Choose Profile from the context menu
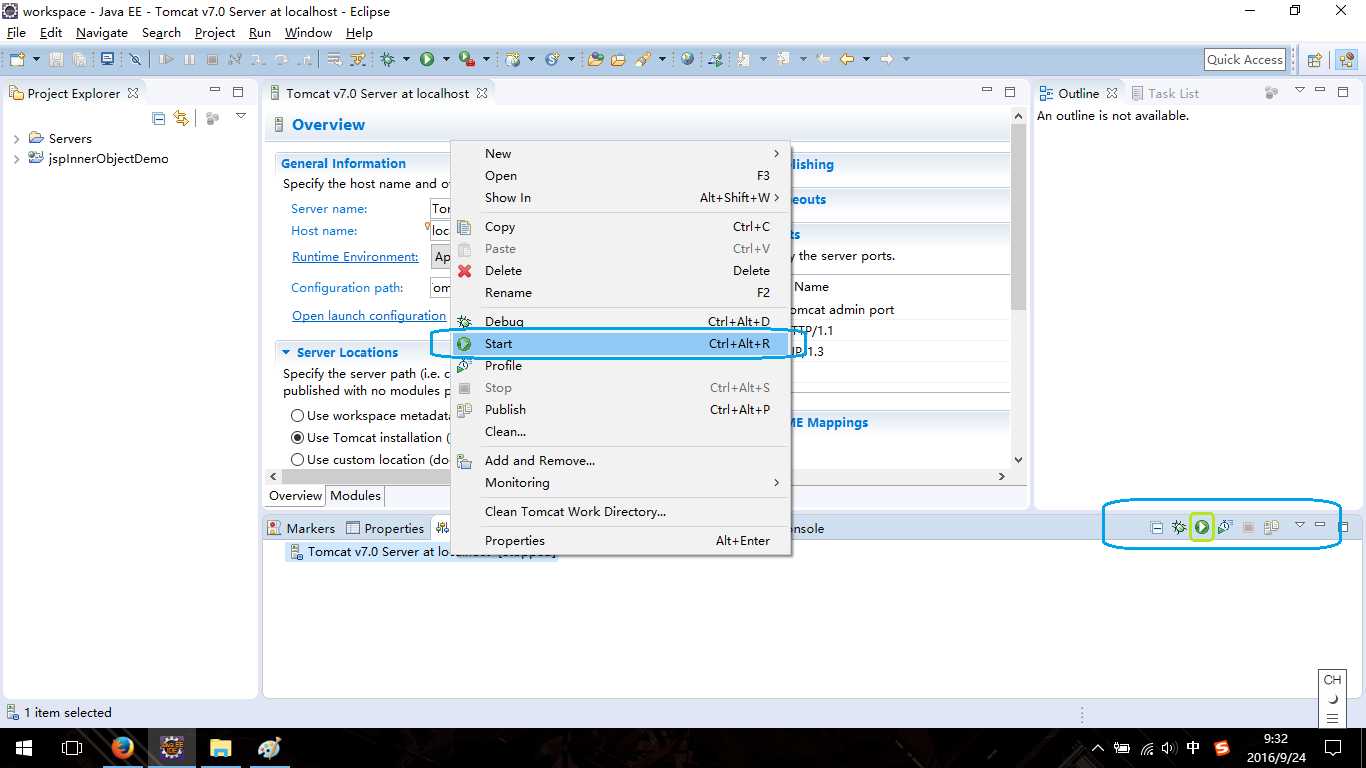The height and width of the screenshot is (768, 1366). 621,366
